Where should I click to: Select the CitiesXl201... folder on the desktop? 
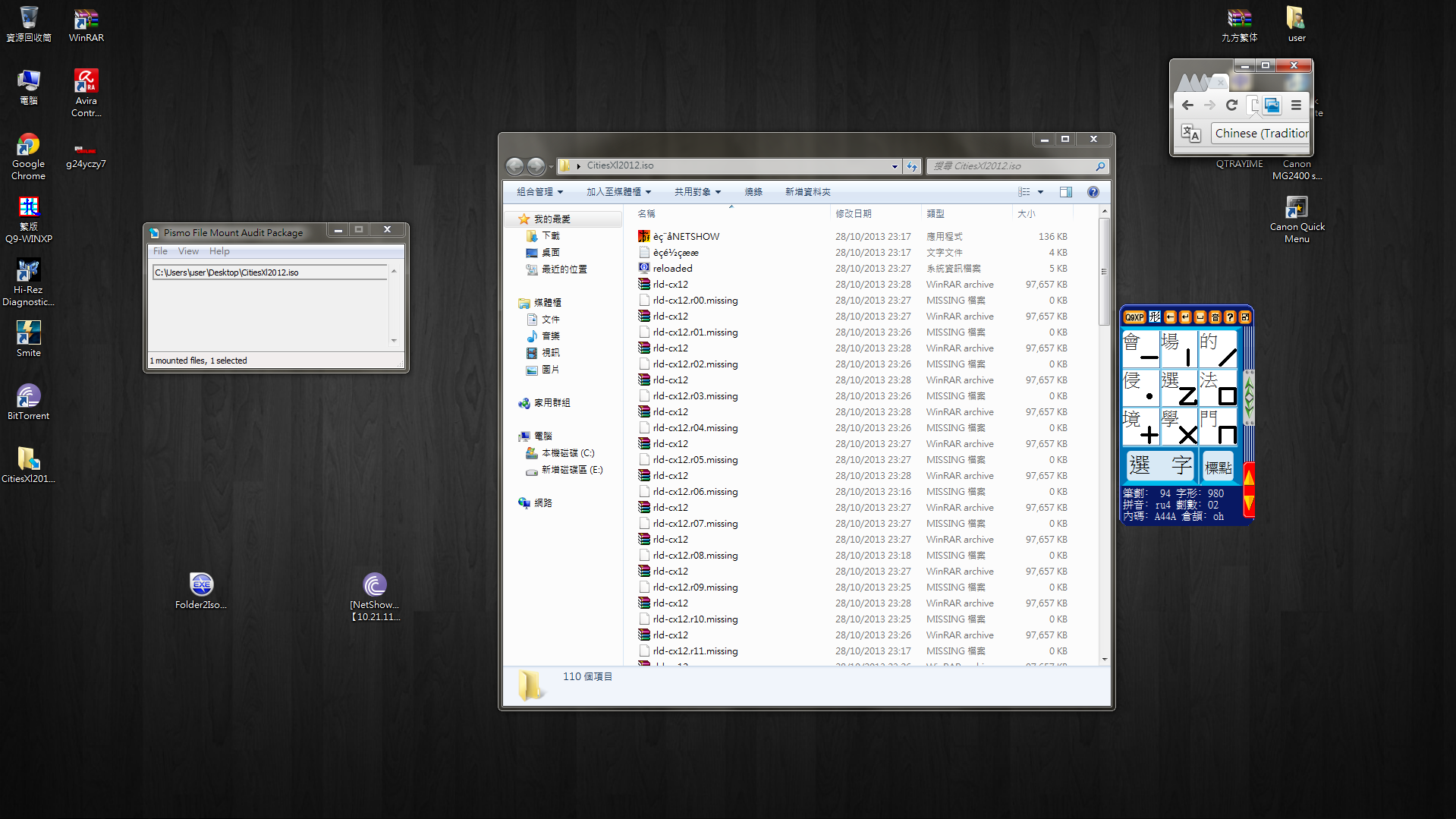(28, 465)
